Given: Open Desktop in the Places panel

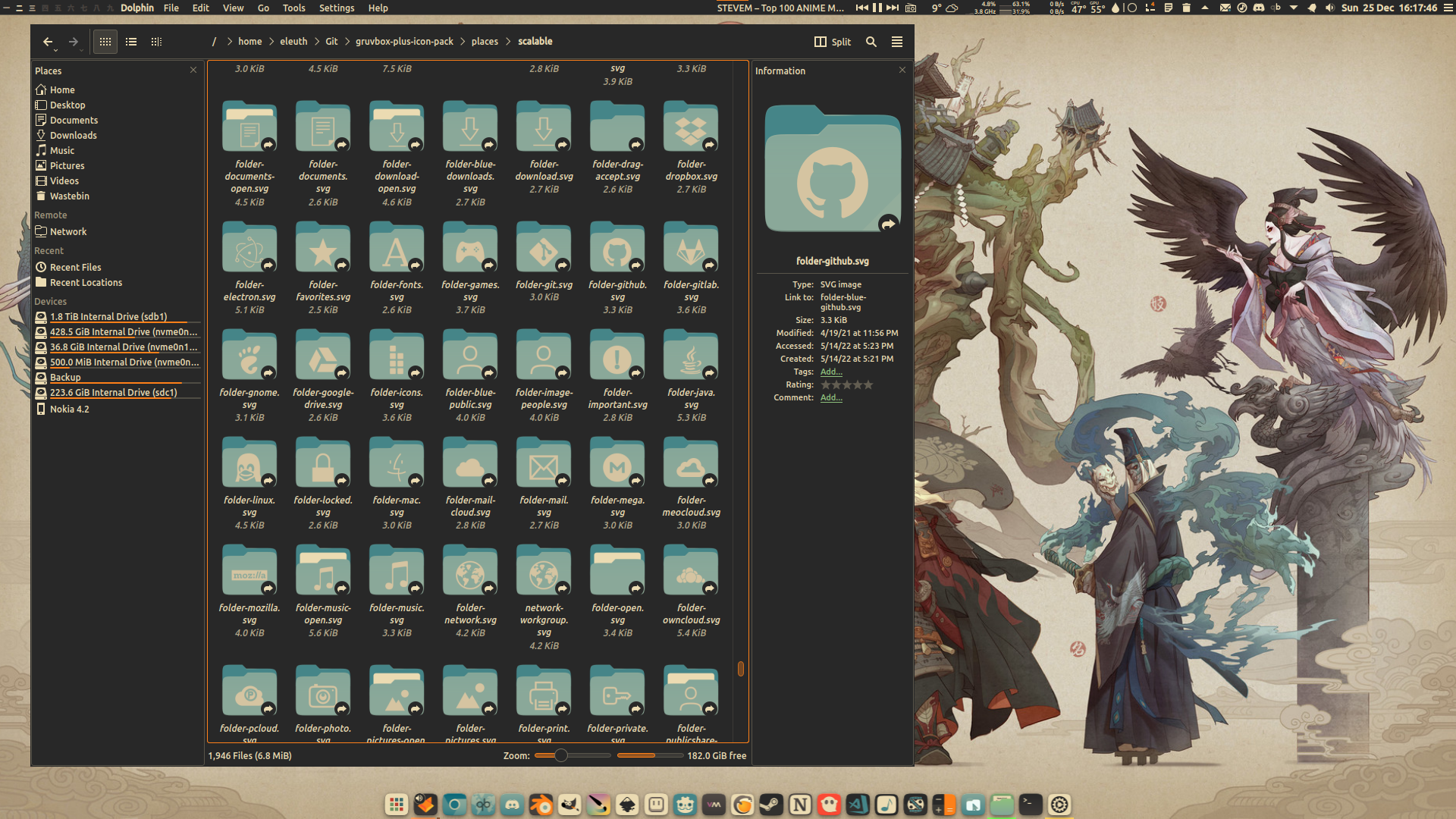Looking at the screenshot, I should click(x=67, y=105).
